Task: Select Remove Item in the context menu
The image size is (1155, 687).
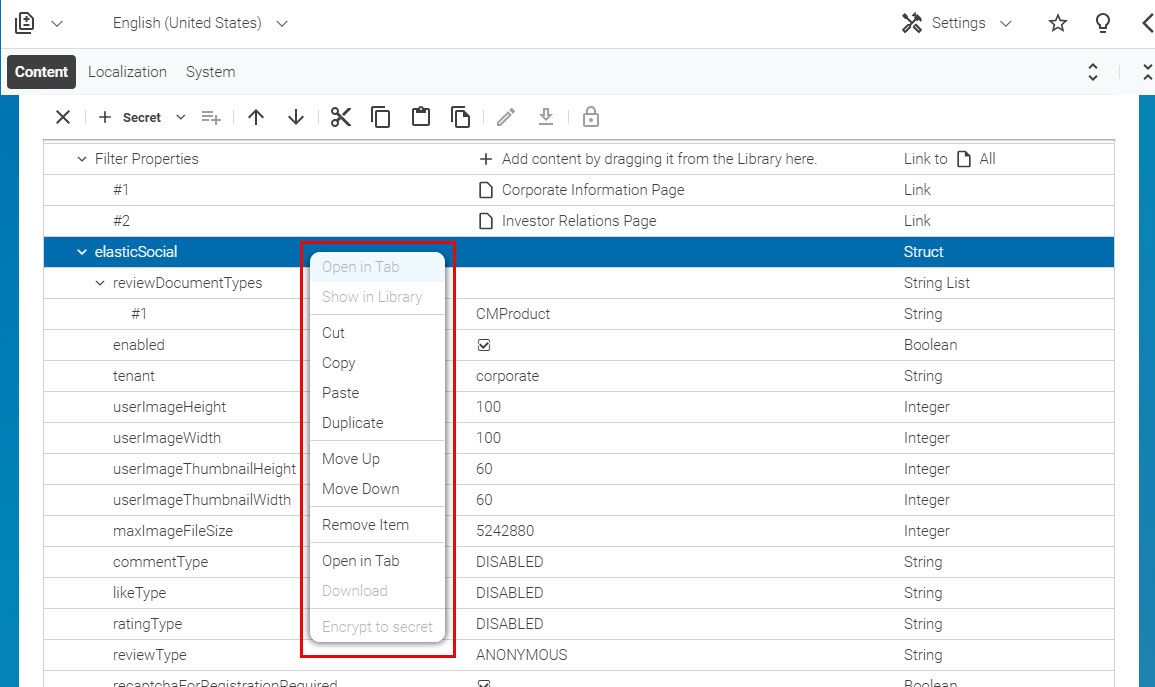Action: [364, 524]
